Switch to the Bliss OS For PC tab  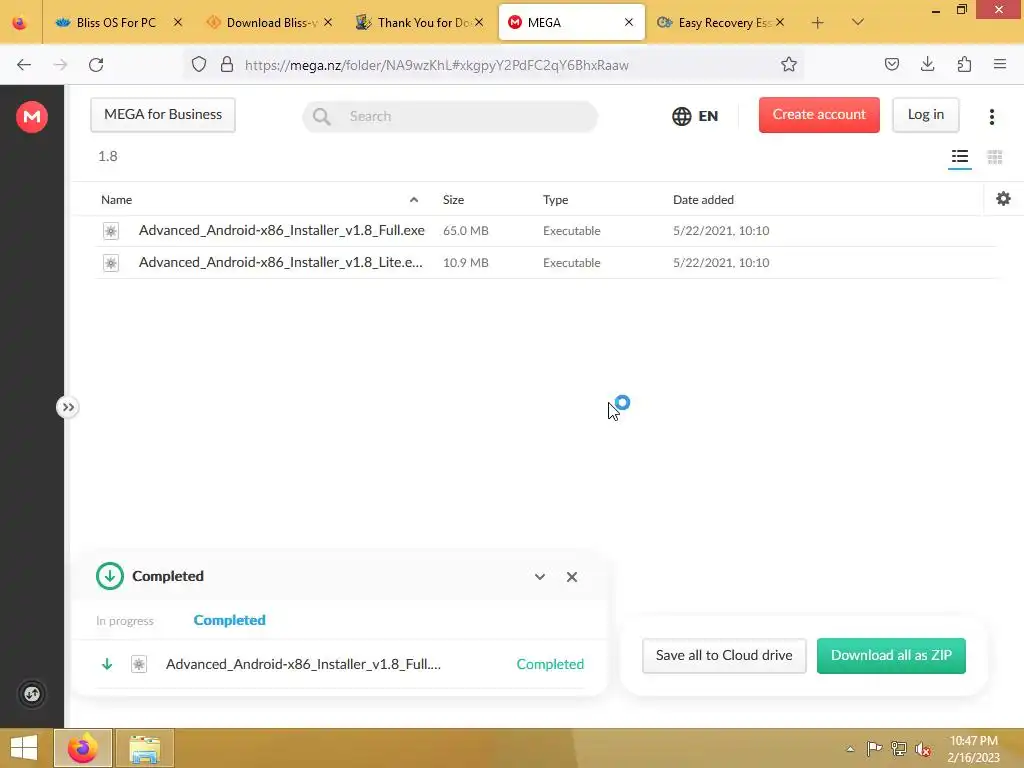(118, 23)
